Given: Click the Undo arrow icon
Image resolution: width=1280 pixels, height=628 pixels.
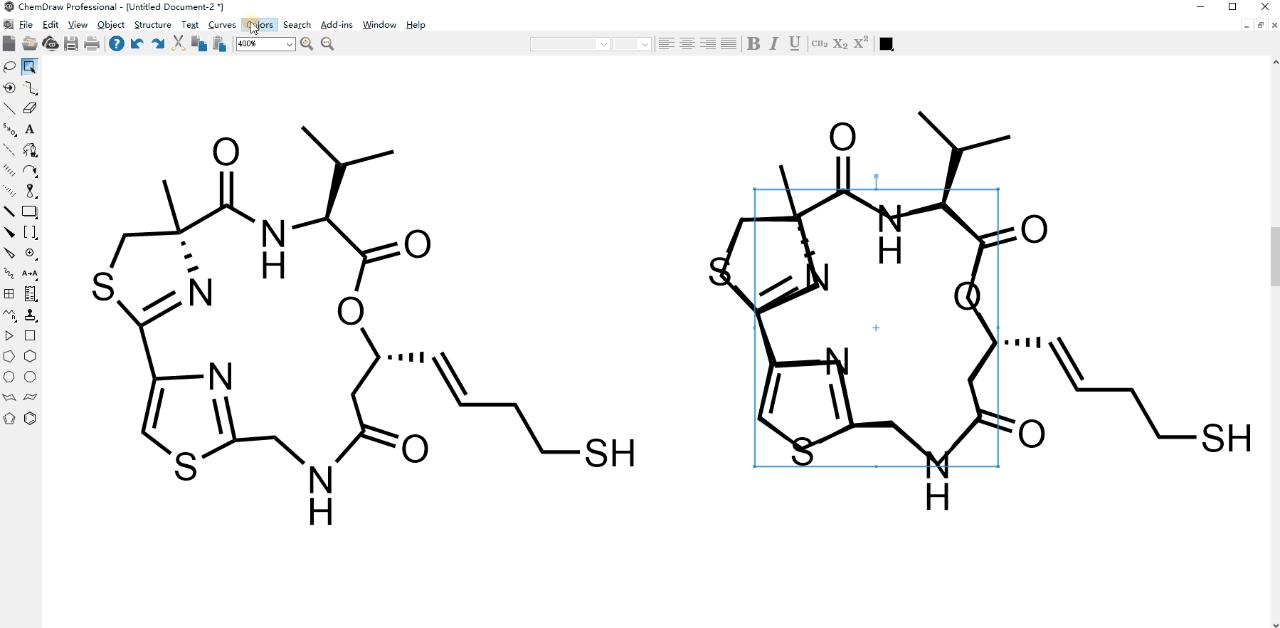Looking at the screenshot, I should tap(137, 43).
